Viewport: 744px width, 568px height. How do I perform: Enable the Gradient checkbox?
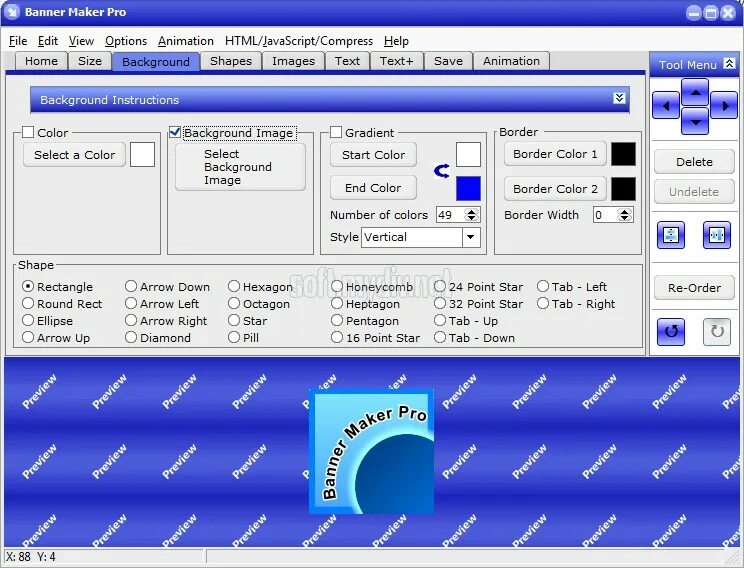335,132
